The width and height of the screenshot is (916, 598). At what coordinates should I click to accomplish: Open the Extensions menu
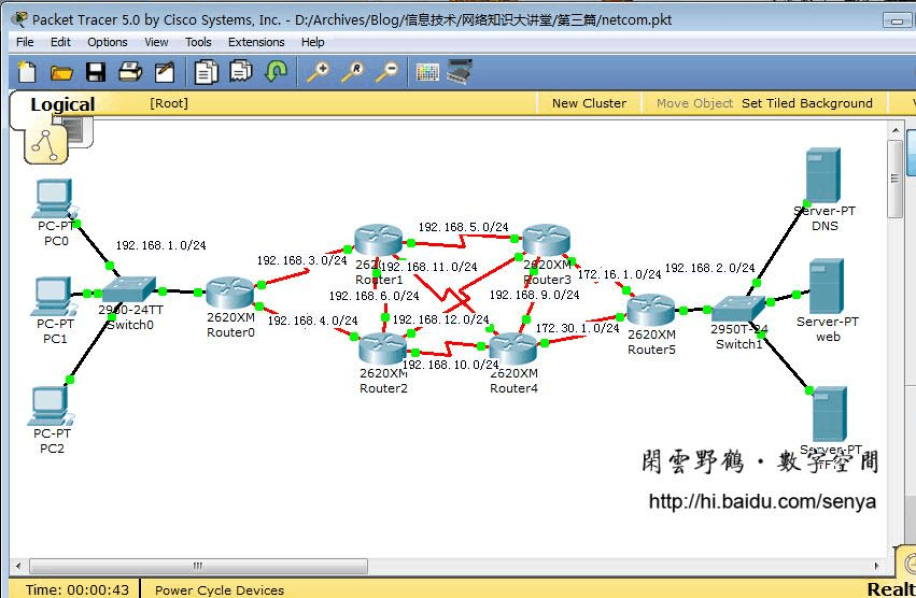click(256, 42)
